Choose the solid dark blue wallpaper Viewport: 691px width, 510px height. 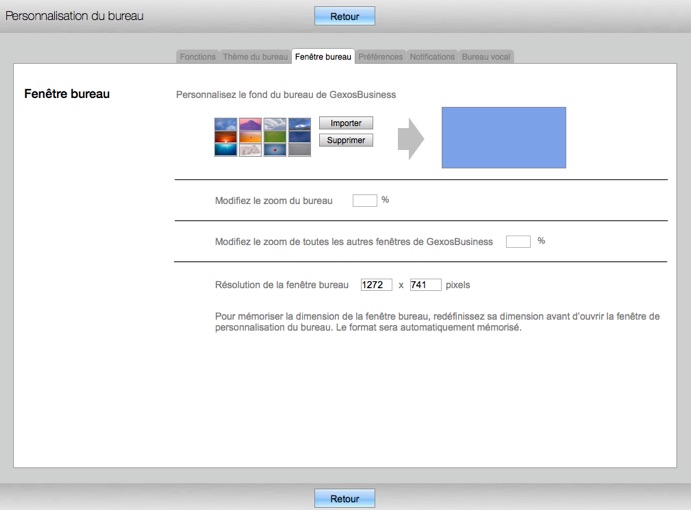[300, 137]
